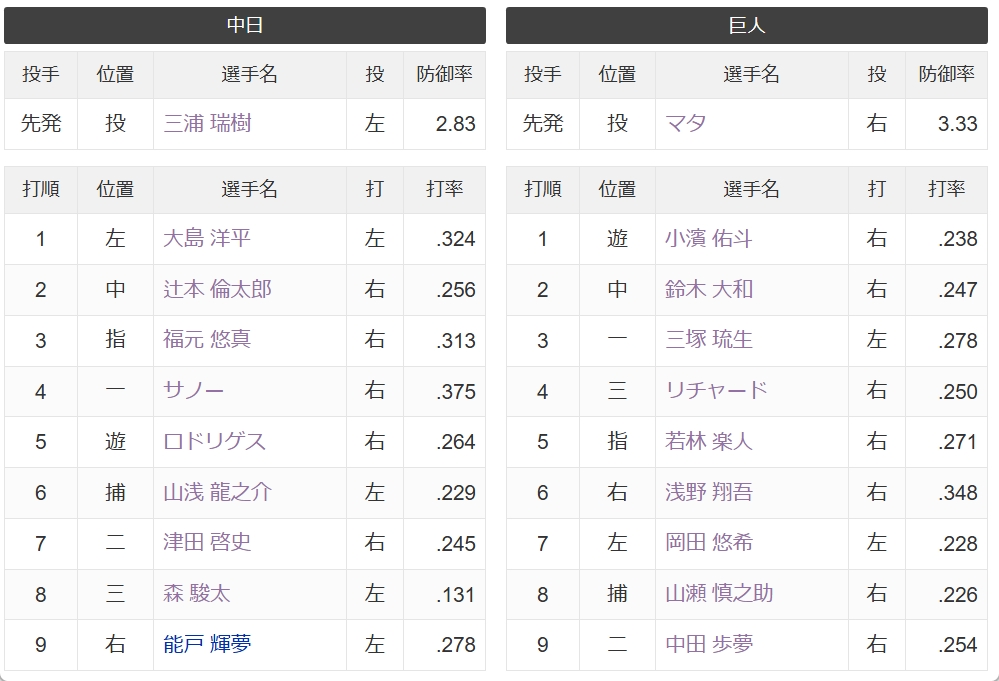This screenshot has height=681, width=999.
Task: Open リチャード player page
Action: (x=716, y=391)
